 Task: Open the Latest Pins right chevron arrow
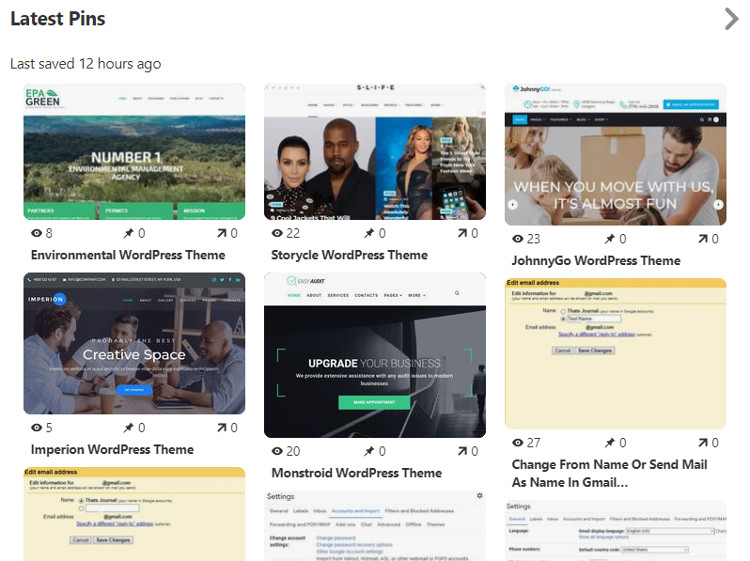point(731,19)
